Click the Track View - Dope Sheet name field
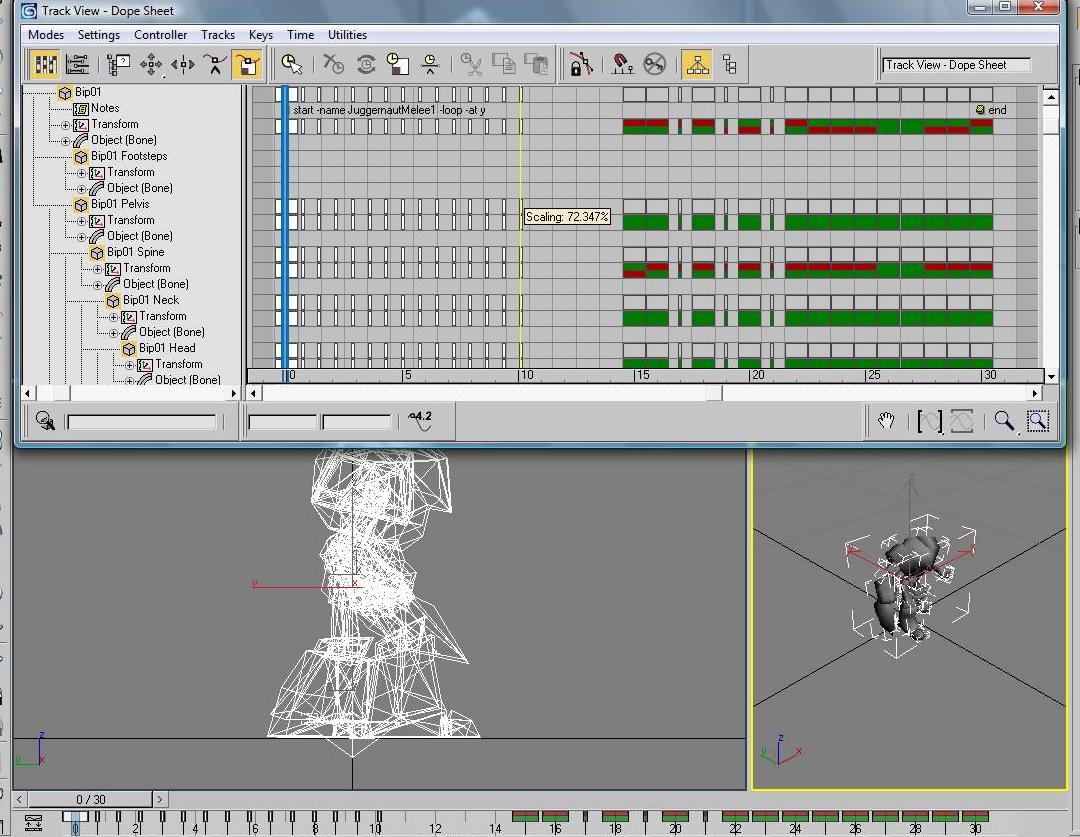 coord(956,65)
